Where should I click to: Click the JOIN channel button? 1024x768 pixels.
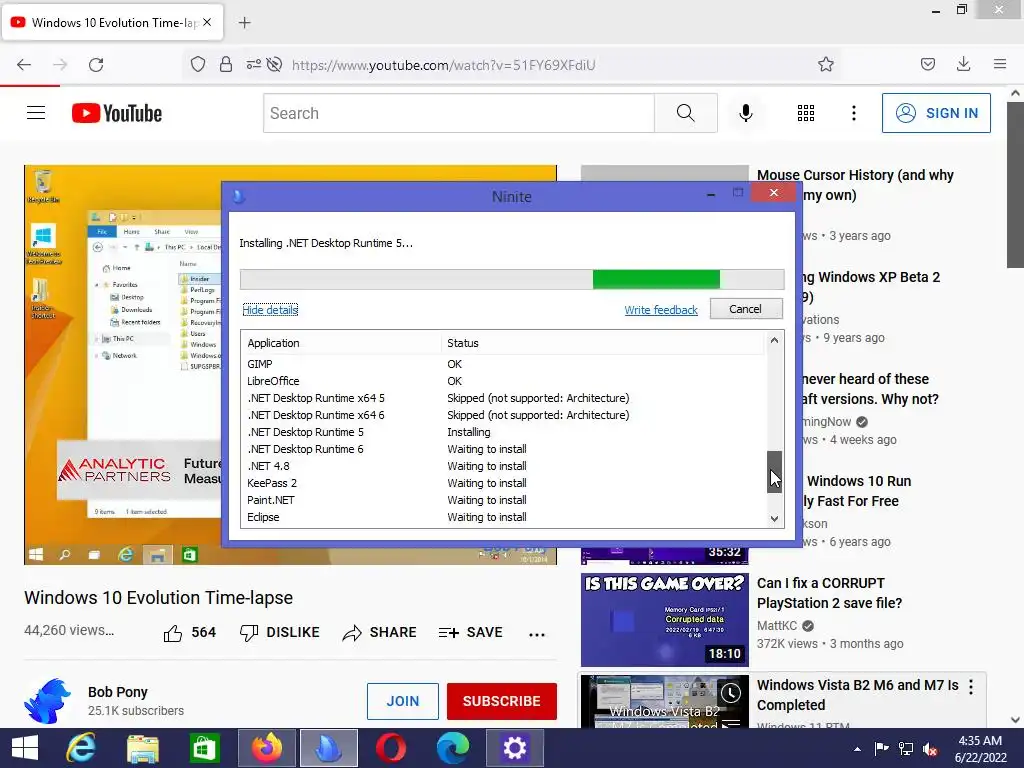coord(402,701)
